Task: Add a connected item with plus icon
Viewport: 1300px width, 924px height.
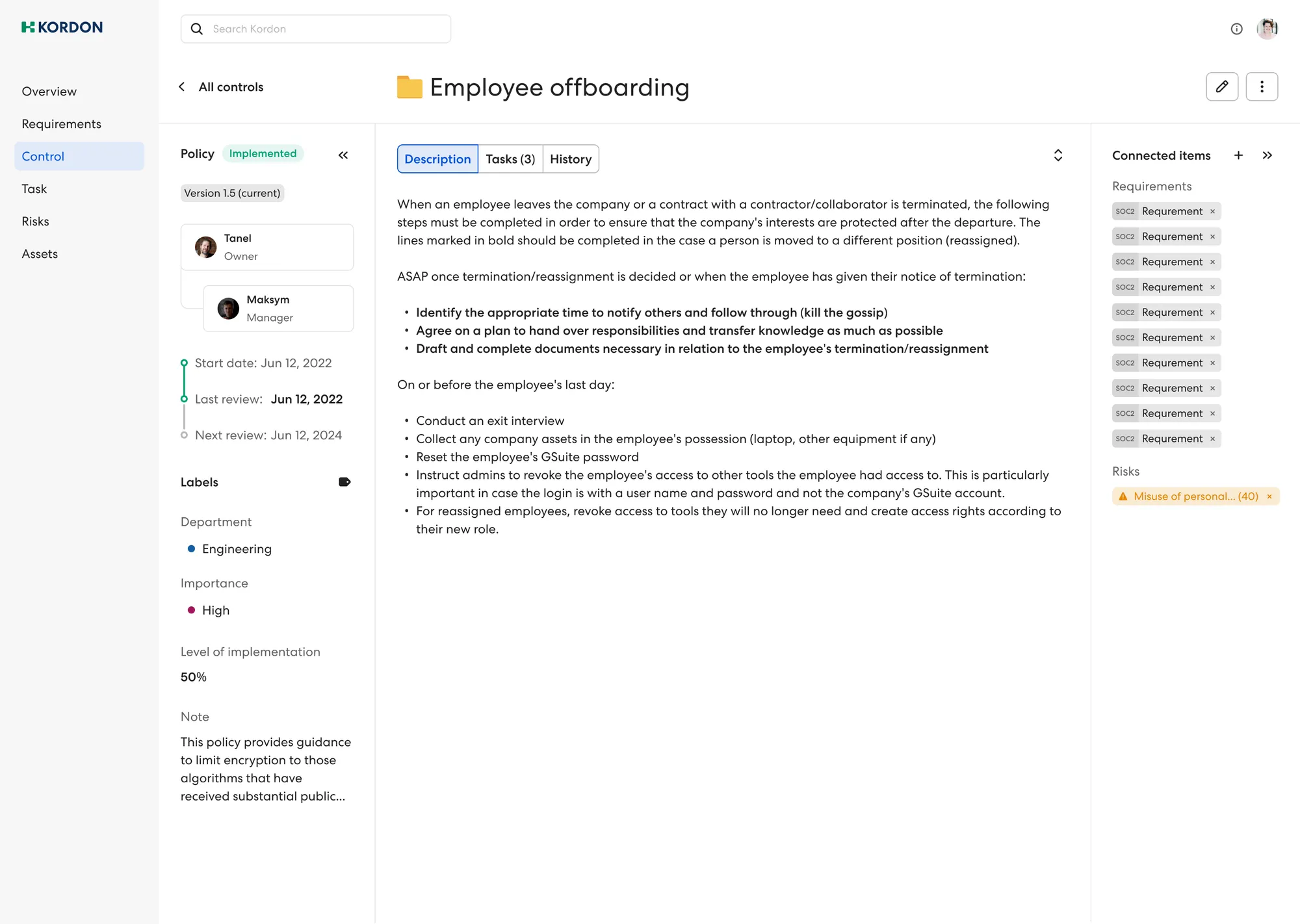Action: [x=1238, y=155]
